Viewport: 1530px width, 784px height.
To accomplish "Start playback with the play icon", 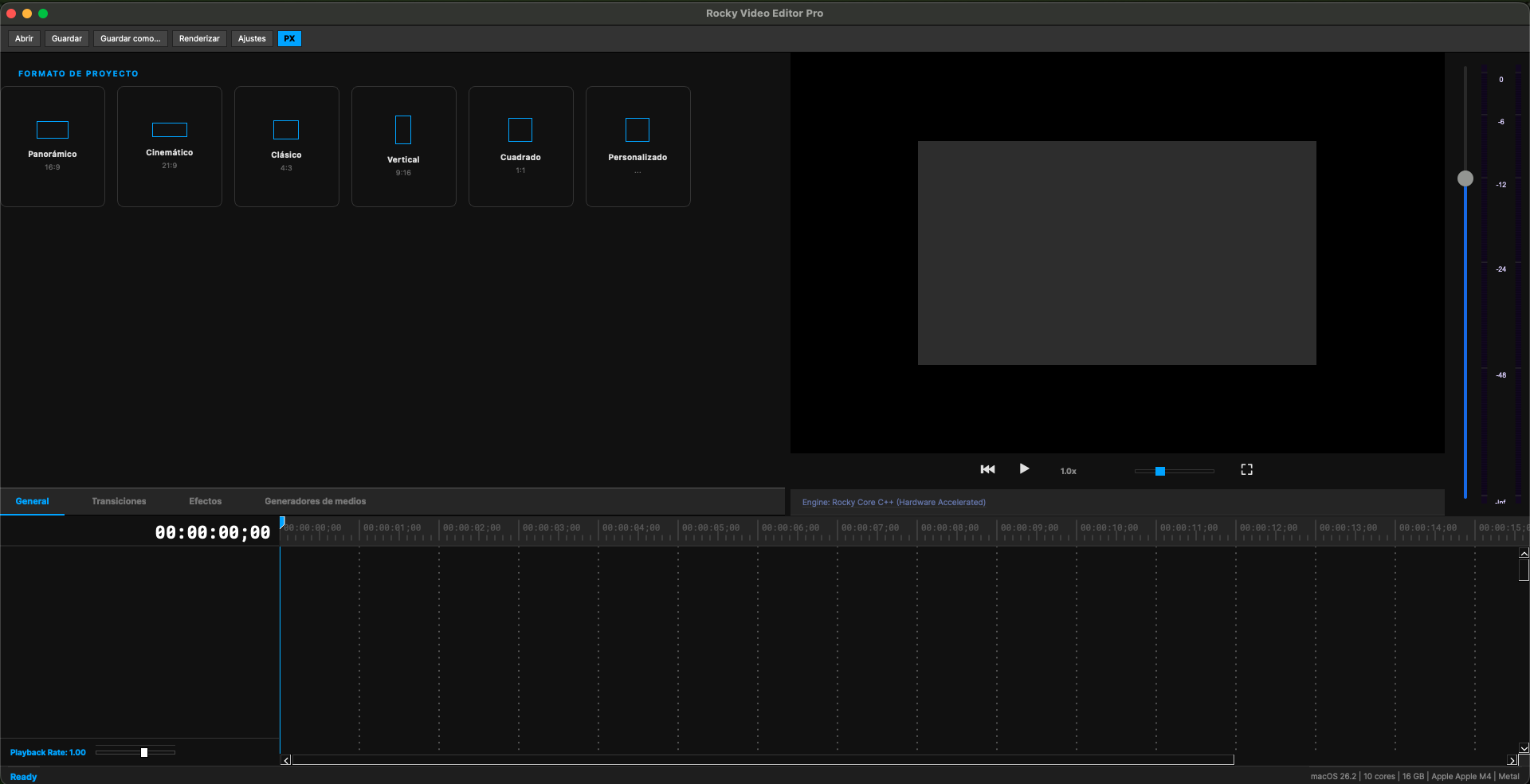I will click(x=1024, y=468).
